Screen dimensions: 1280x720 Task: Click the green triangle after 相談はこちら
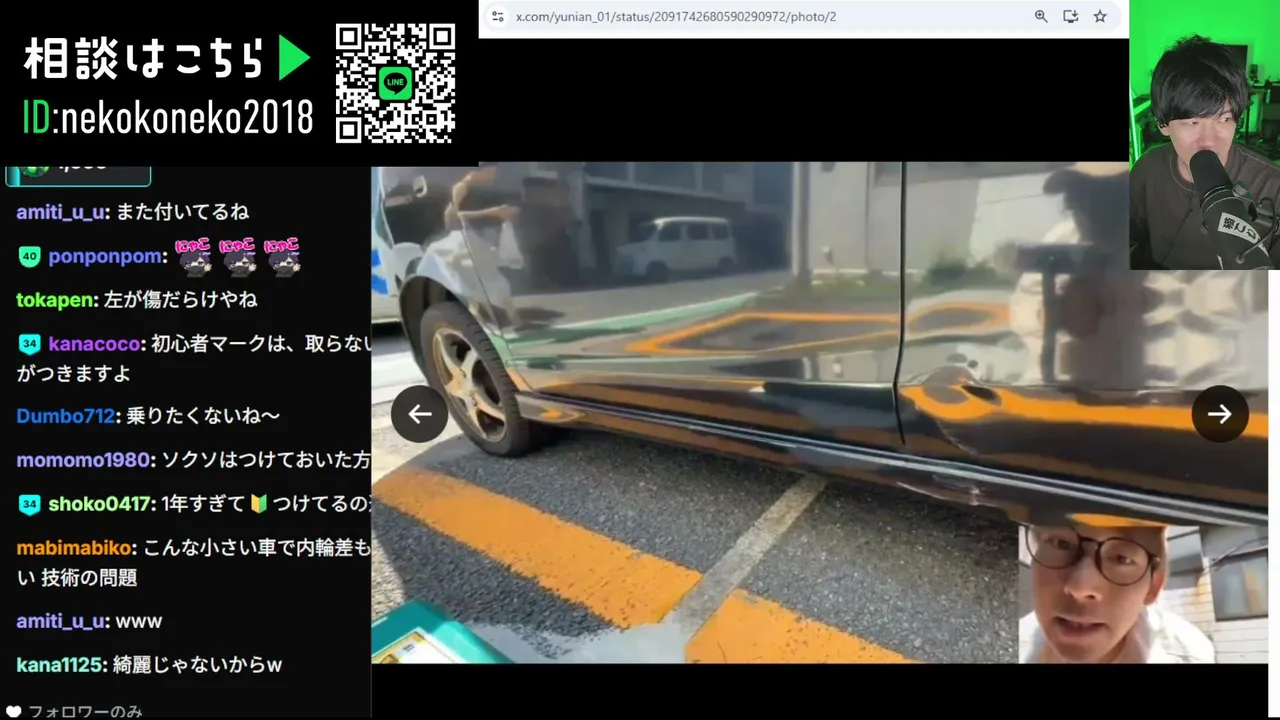click(294, 60)
